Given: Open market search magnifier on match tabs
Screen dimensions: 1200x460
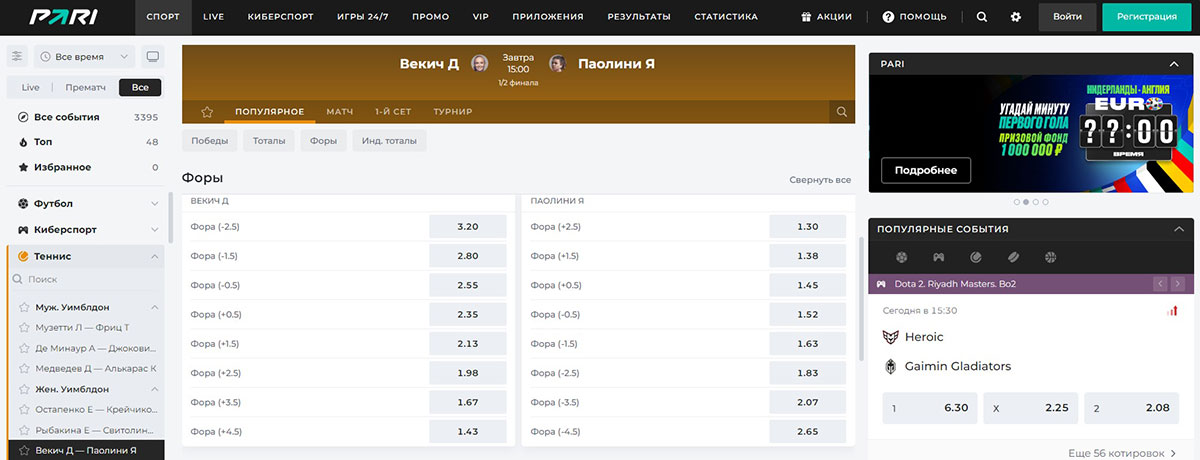Looking at the screenshot, I should (x=842, y=112).
